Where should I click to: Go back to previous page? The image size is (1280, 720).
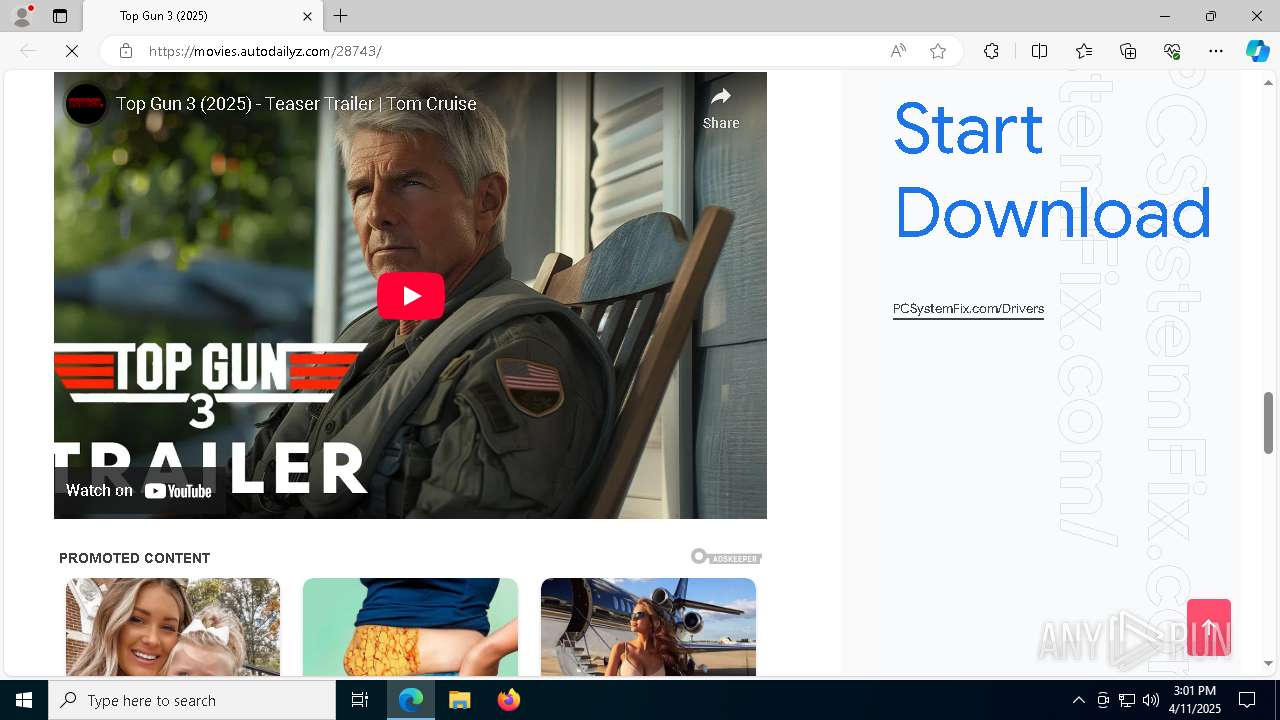point(28,51)
